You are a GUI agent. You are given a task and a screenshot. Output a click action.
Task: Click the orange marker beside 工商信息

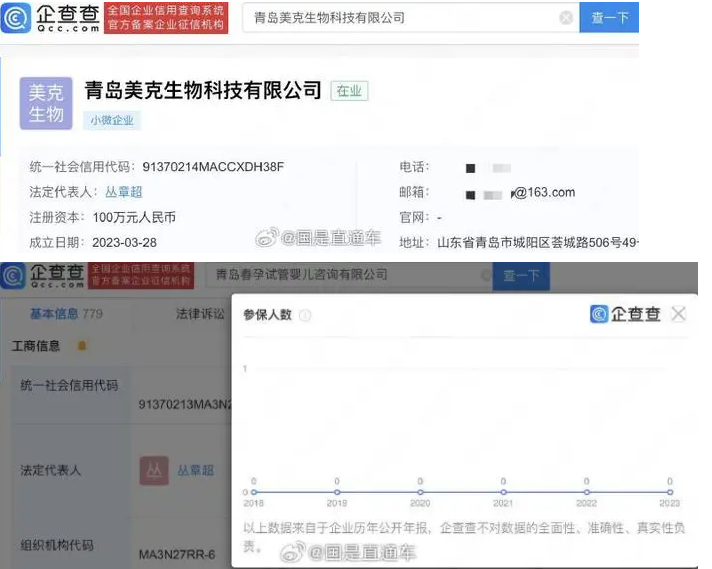pyautogui.click(x=82, y=346)
